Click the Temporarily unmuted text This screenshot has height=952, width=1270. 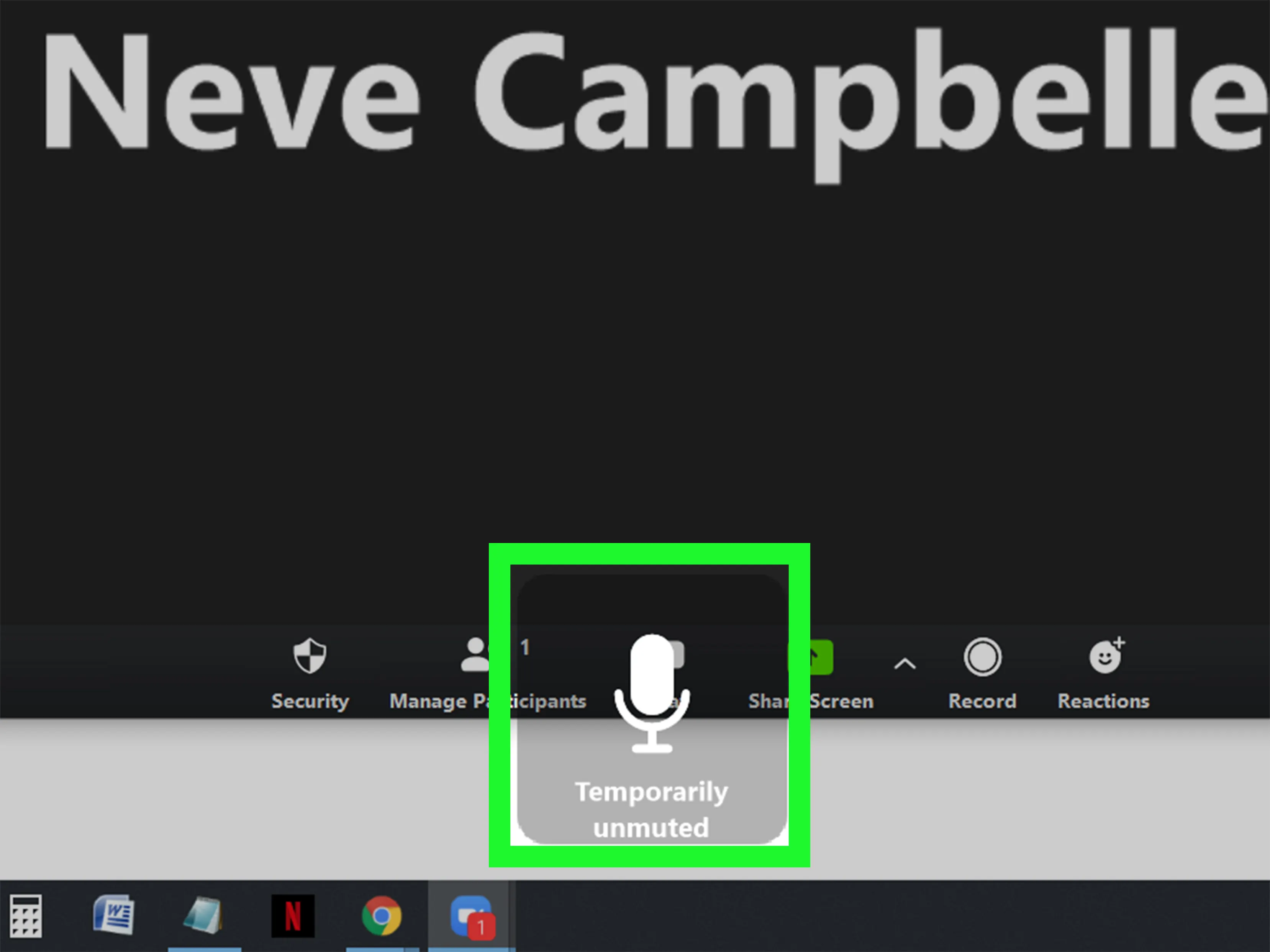coord(651,809)
